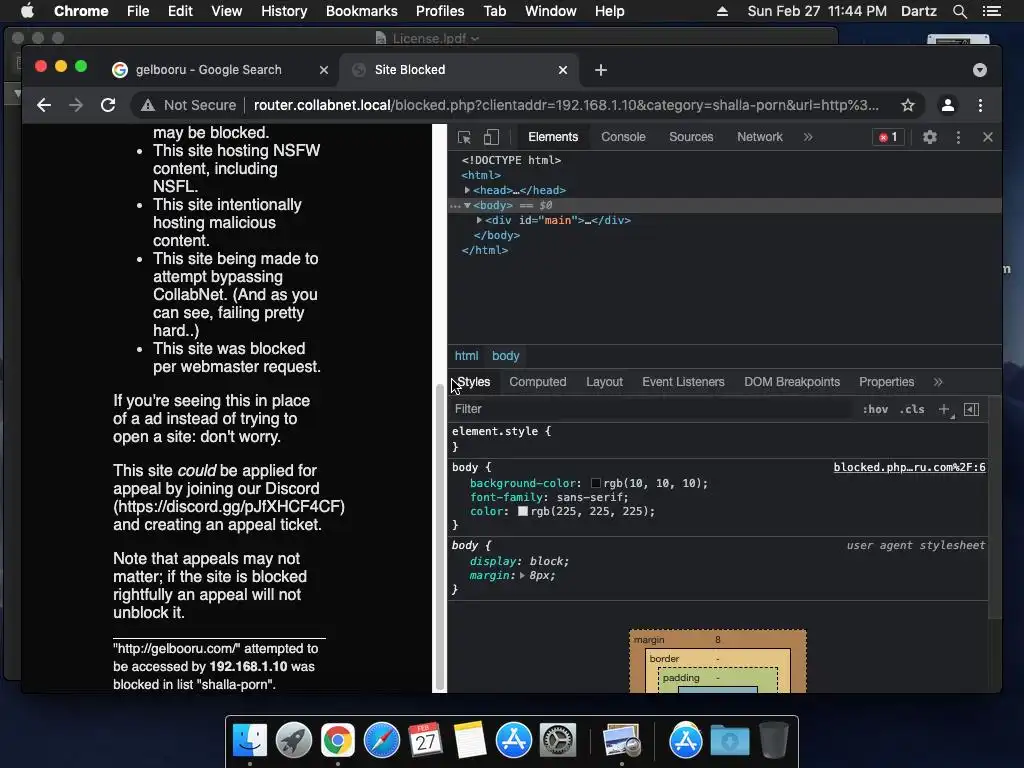Open the Event Listeners tab
The width and height of the screenshot is (1024, 768).
[683, 382]
